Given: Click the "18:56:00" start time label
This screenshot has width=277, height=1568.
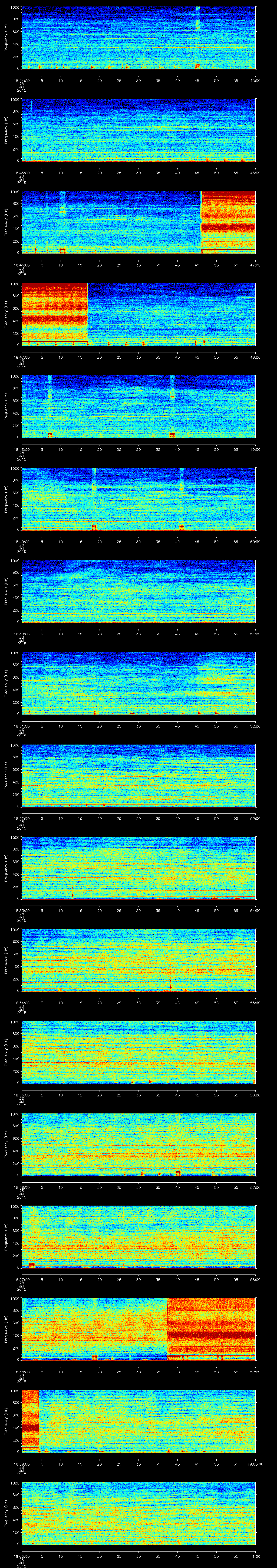Looking at the screenshot, I should click(x=21, y=1187).
